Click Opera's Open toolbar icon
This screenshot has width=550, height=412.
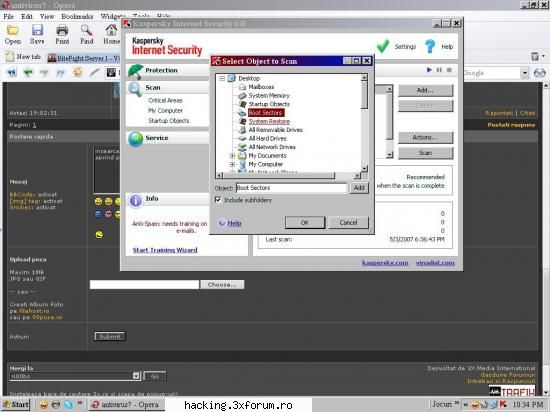coord(13,34)
